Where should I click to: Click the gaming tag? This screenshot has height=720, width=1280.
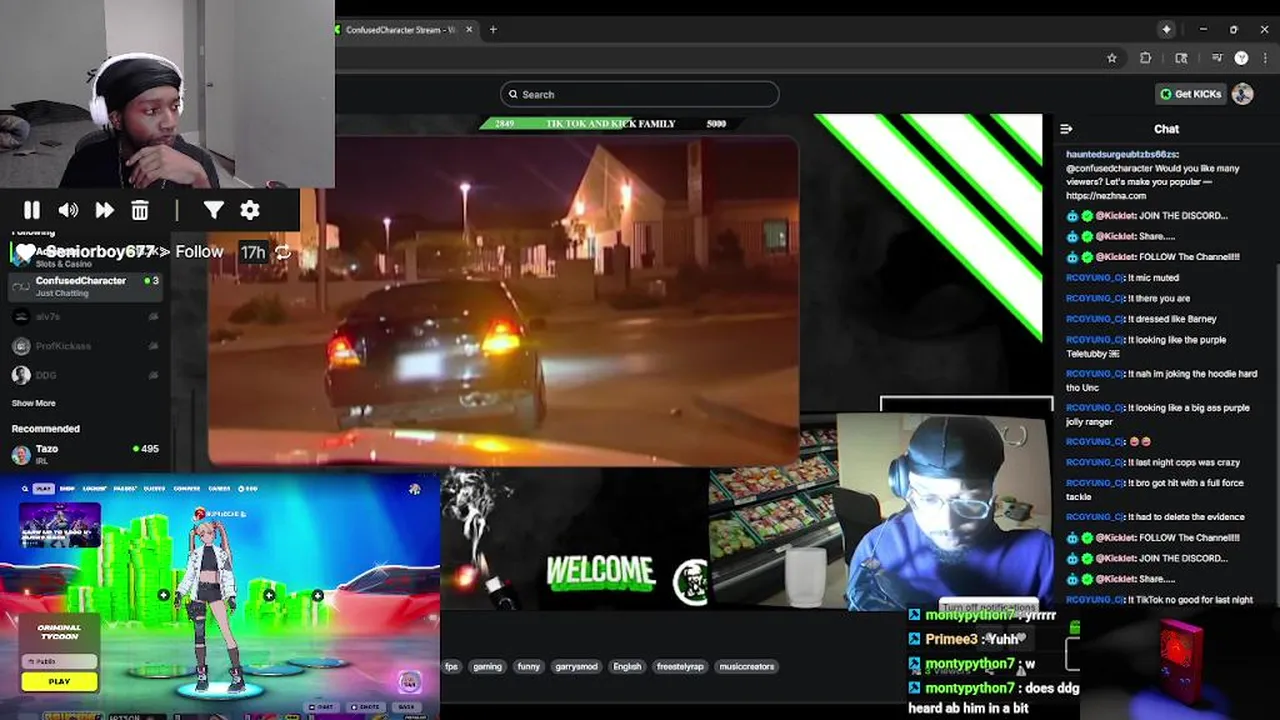point(487,666)
